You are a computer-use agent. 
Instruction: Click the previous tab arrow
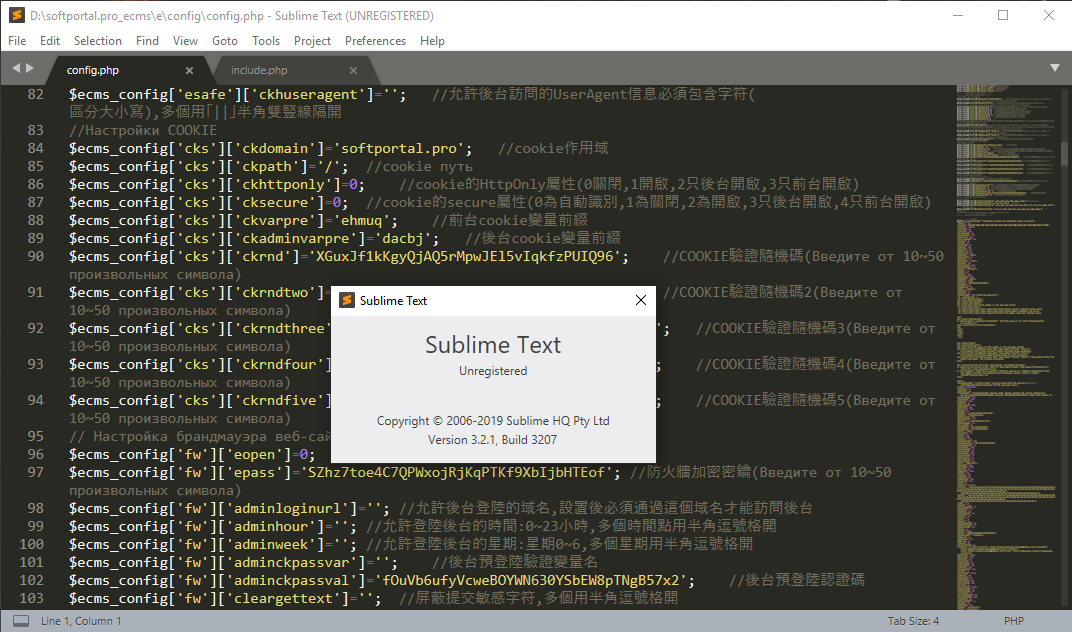(x=16, y=68)
